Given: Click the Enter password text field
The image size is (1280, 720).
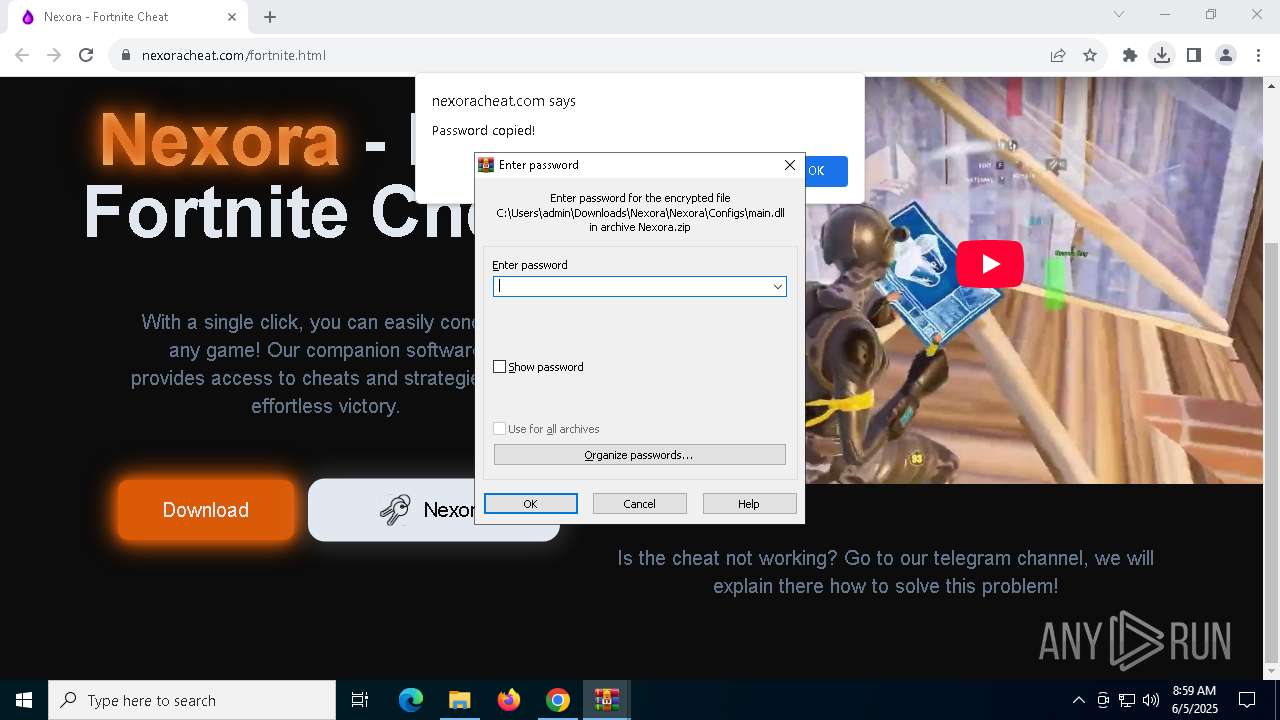Looking at the screenshot, I should click(x=631, y=286).
